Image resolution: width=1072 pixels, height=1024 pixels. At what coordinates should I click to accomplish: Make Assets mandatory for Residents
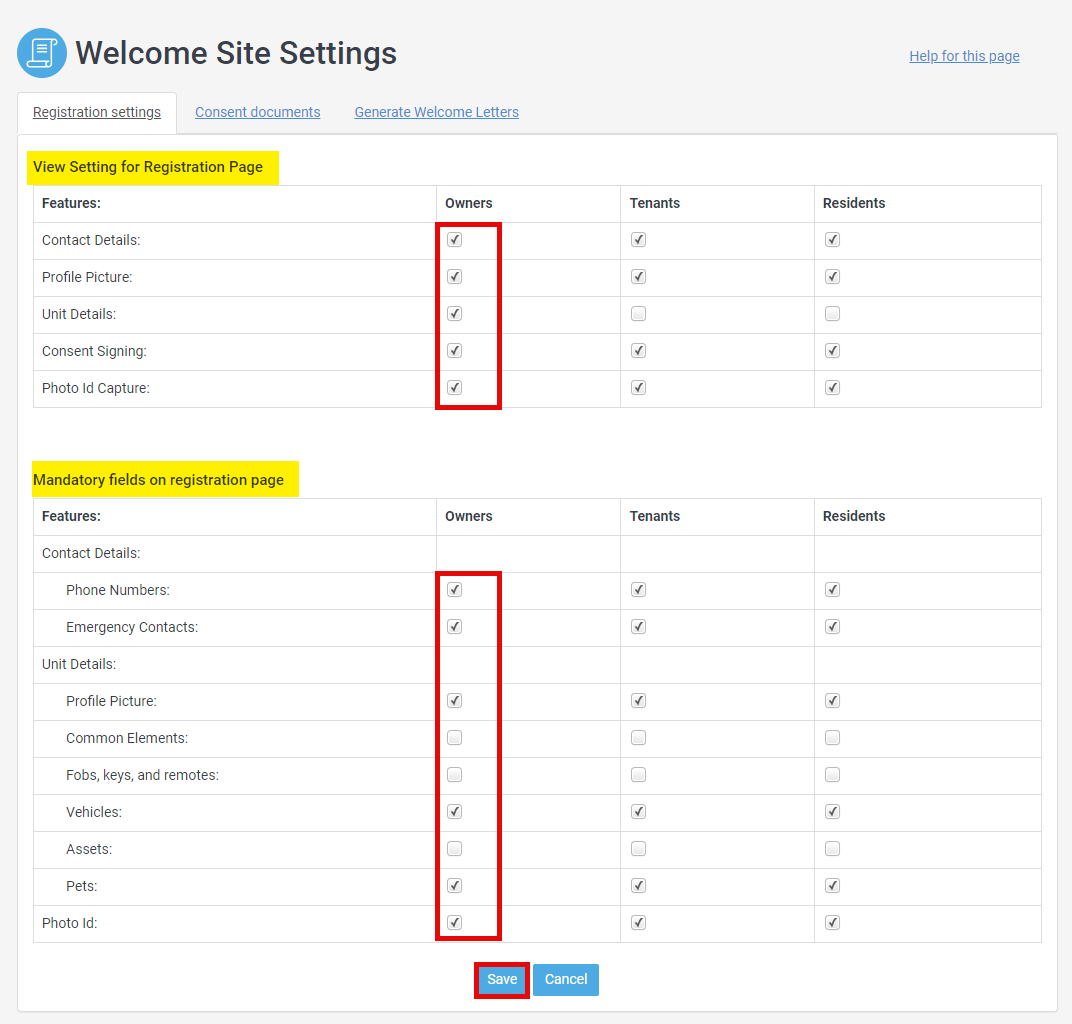pos(832,849)
